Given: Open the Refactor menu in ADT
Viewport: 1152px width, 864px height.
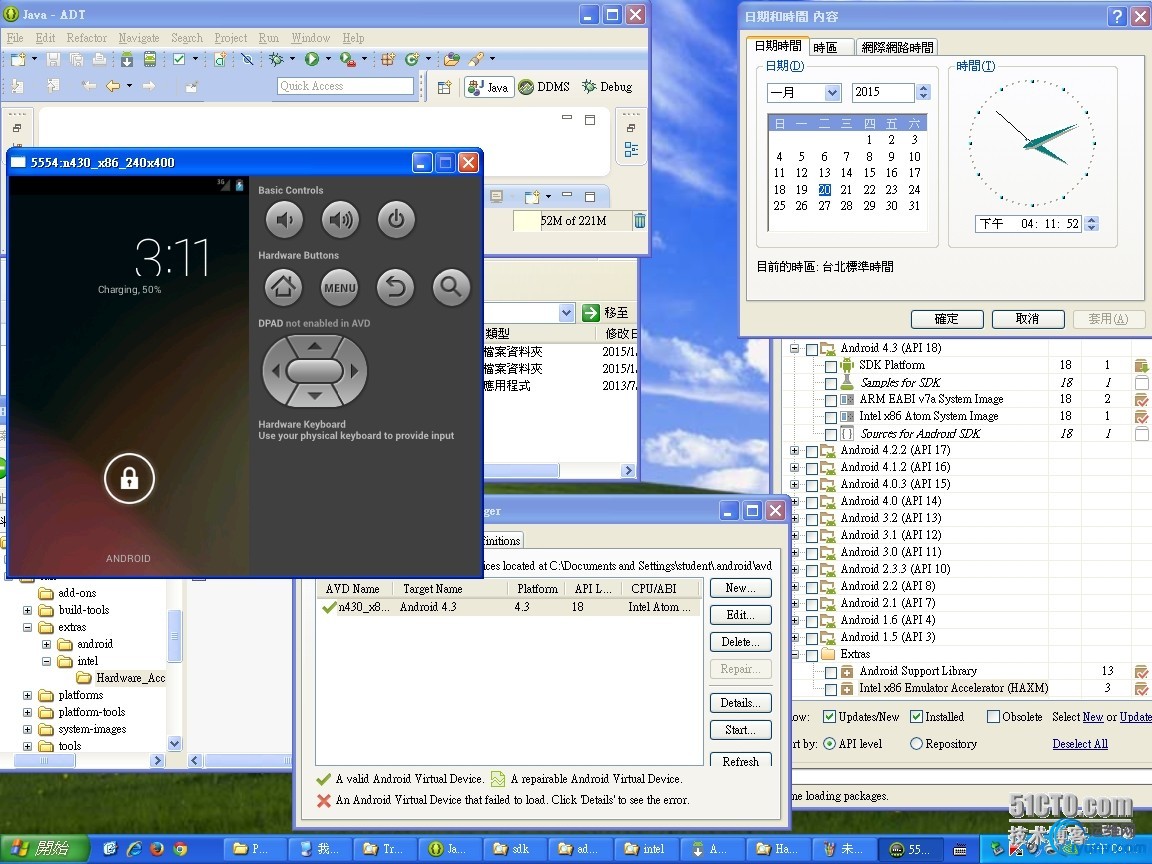Looking at the screenshot, I should pos(86,38).
